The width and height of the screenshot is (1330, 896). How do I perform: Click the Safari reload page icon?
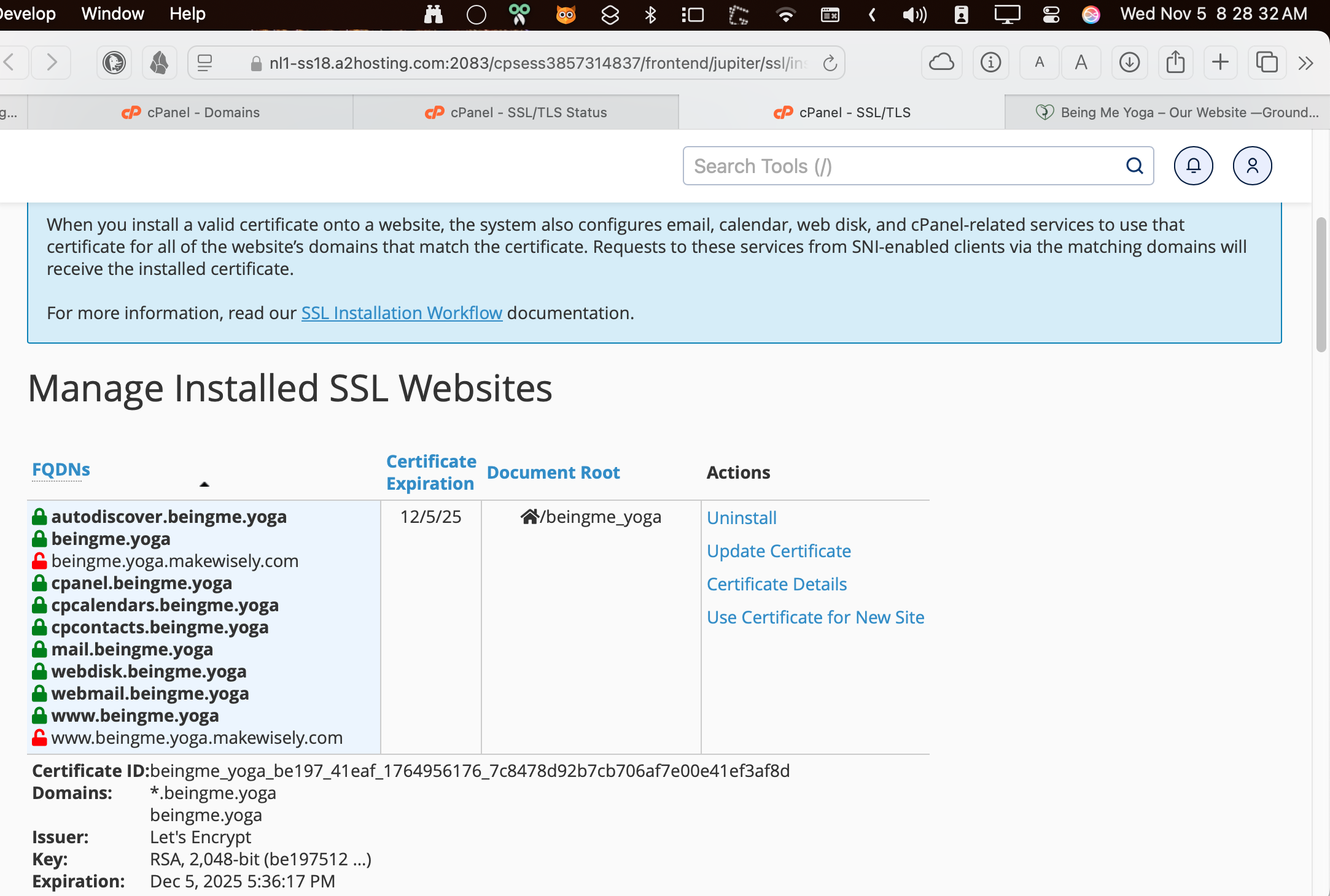830,63
